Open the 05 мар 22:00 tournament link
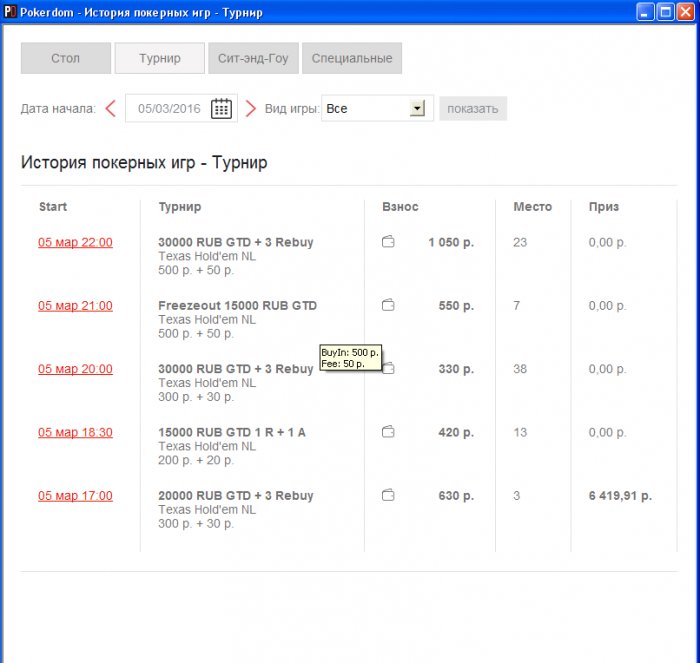This screenshot has height=663, width=700. [x=75, y=242]
